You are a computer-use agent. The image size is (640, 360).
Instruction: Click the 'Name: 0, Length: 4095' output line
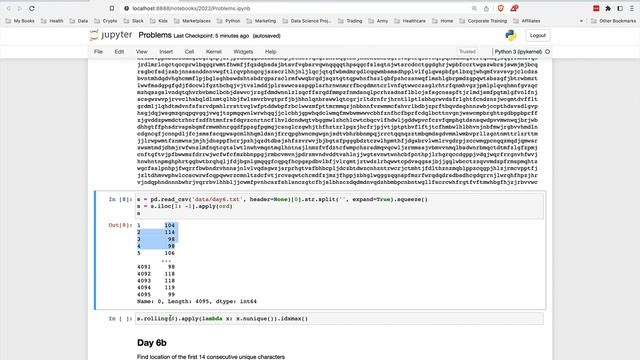point(197,301)
